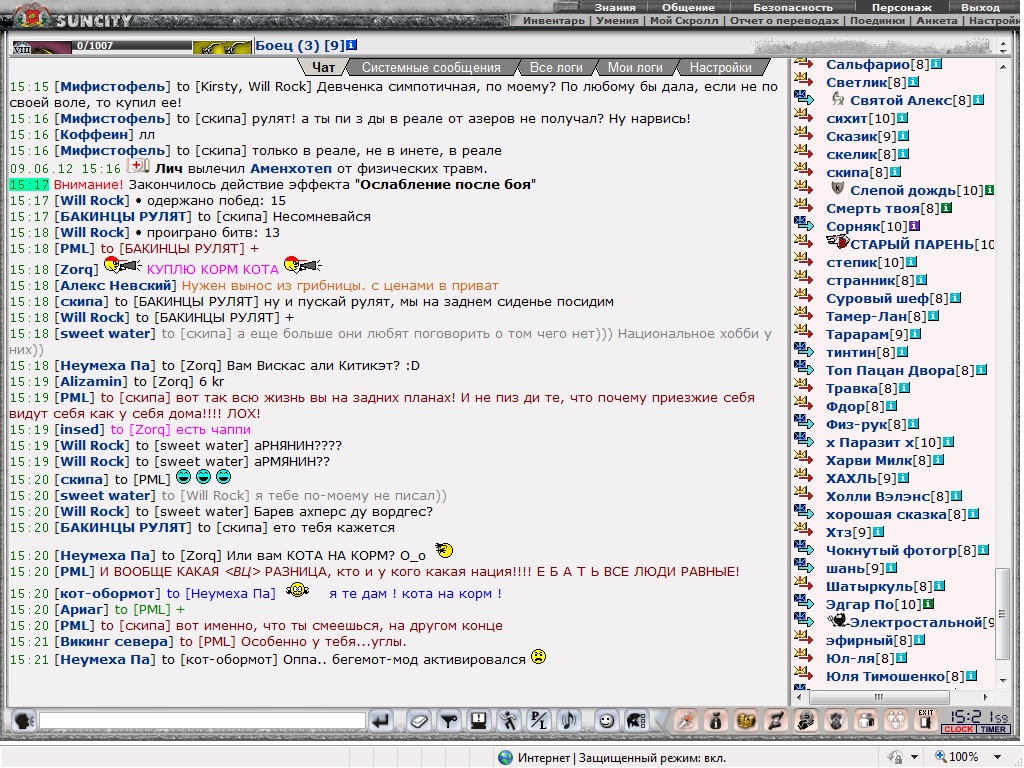Open the Персонаж top menu
1024x768 pixels.
click(x=902, y=7)
